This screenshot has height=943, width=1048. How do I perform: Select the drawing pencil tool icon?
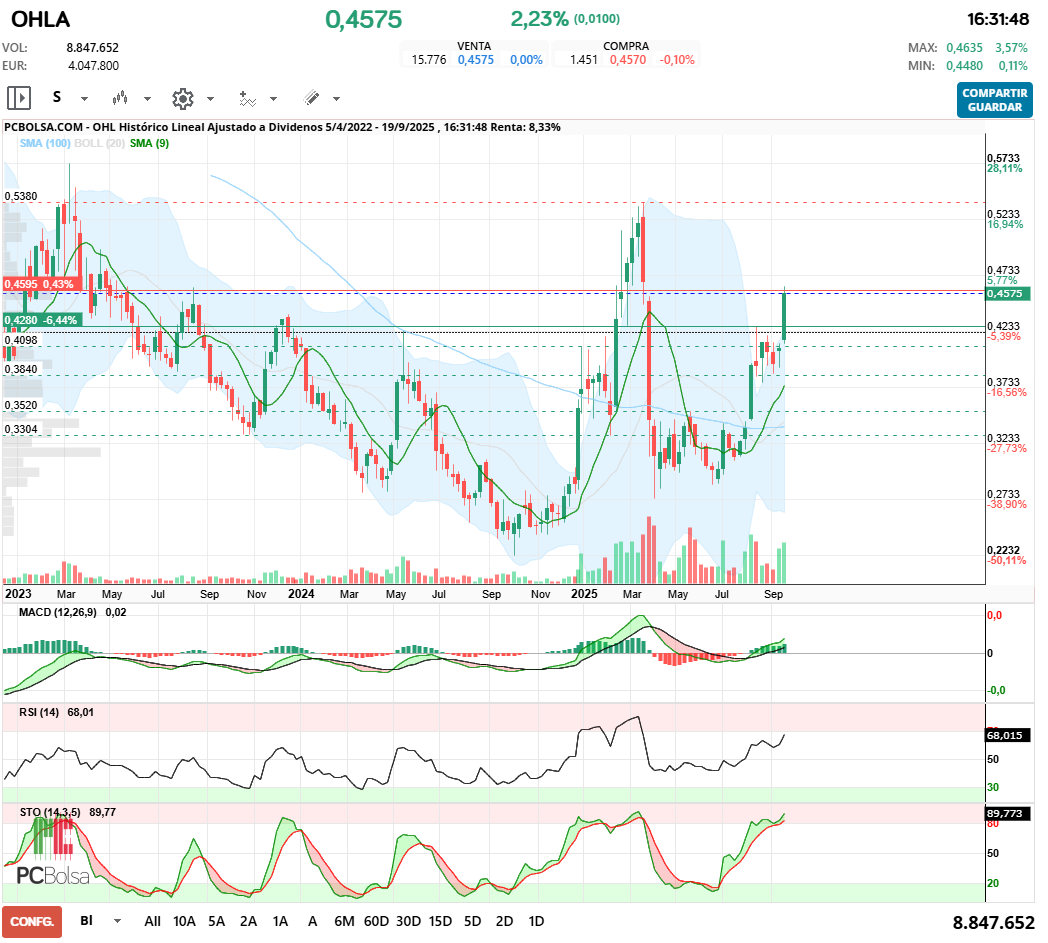pos(311,98)
